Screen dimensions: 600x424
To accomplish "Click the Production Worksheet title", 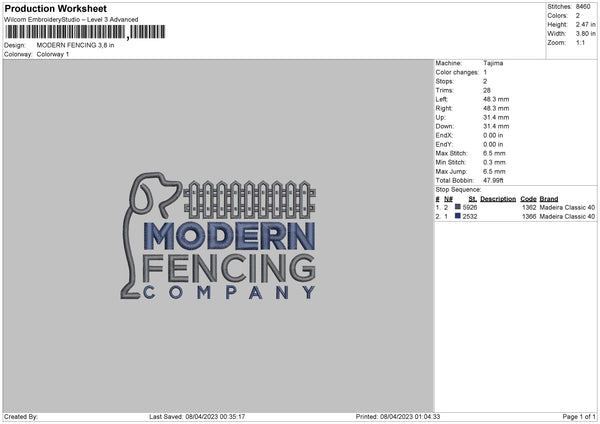I will point(55,8).
